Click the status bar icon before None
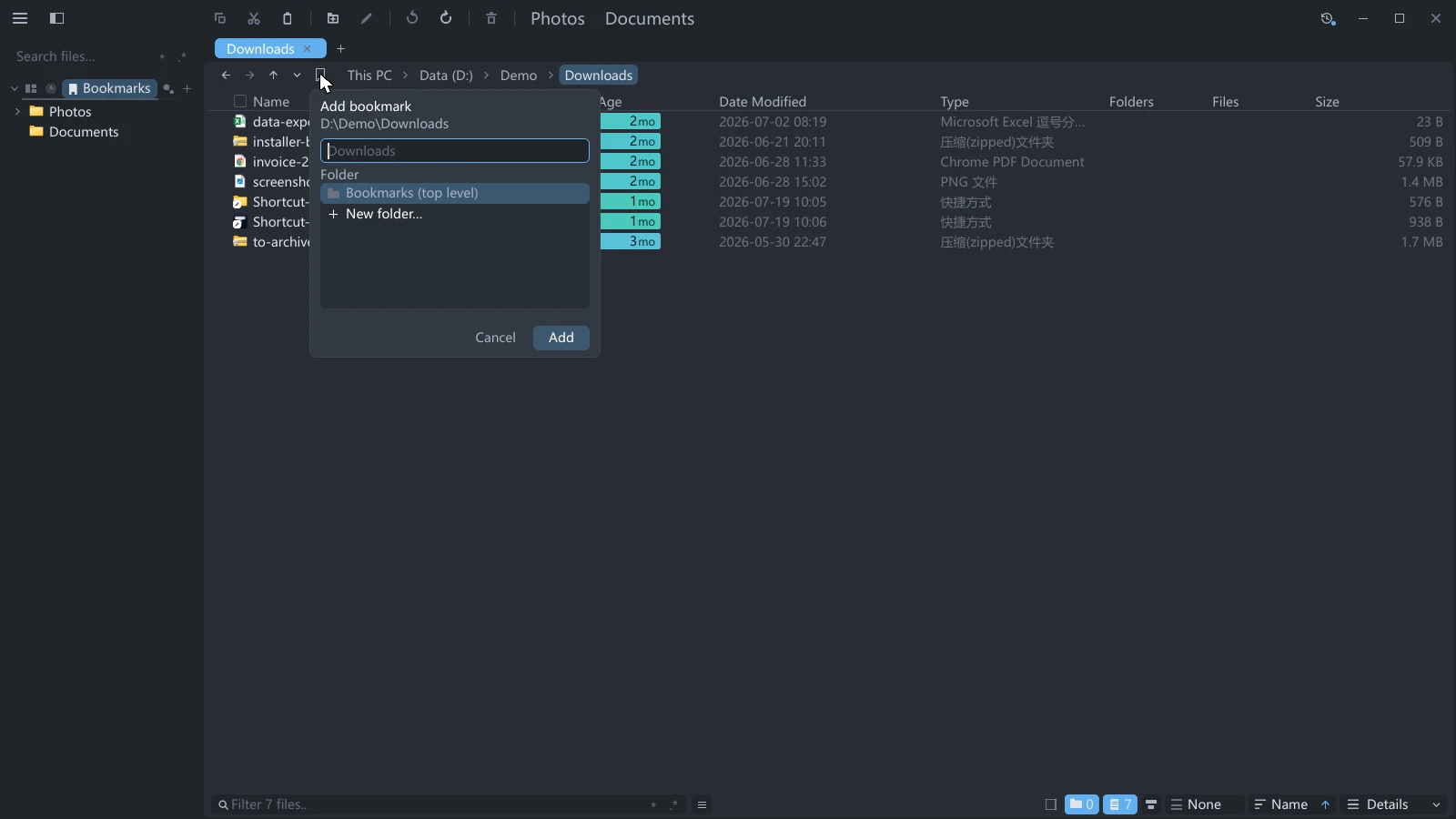This screenshot has width=1456, height=819. coord(1151,804)
